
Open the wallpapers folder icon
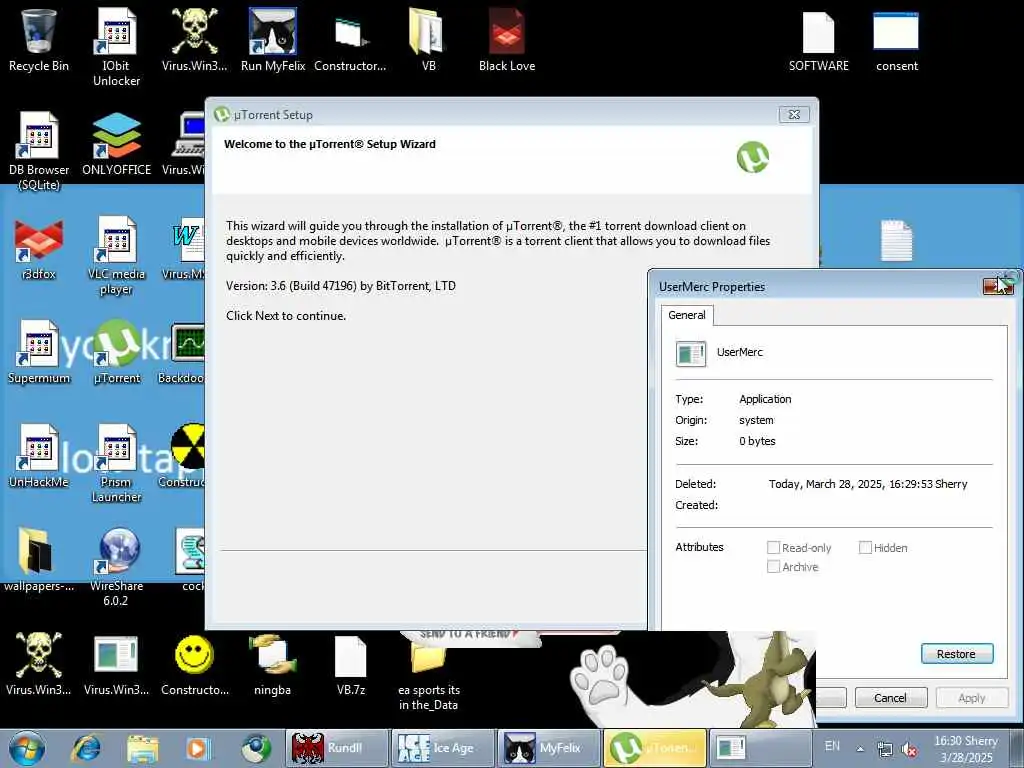[x=39, y=560]
